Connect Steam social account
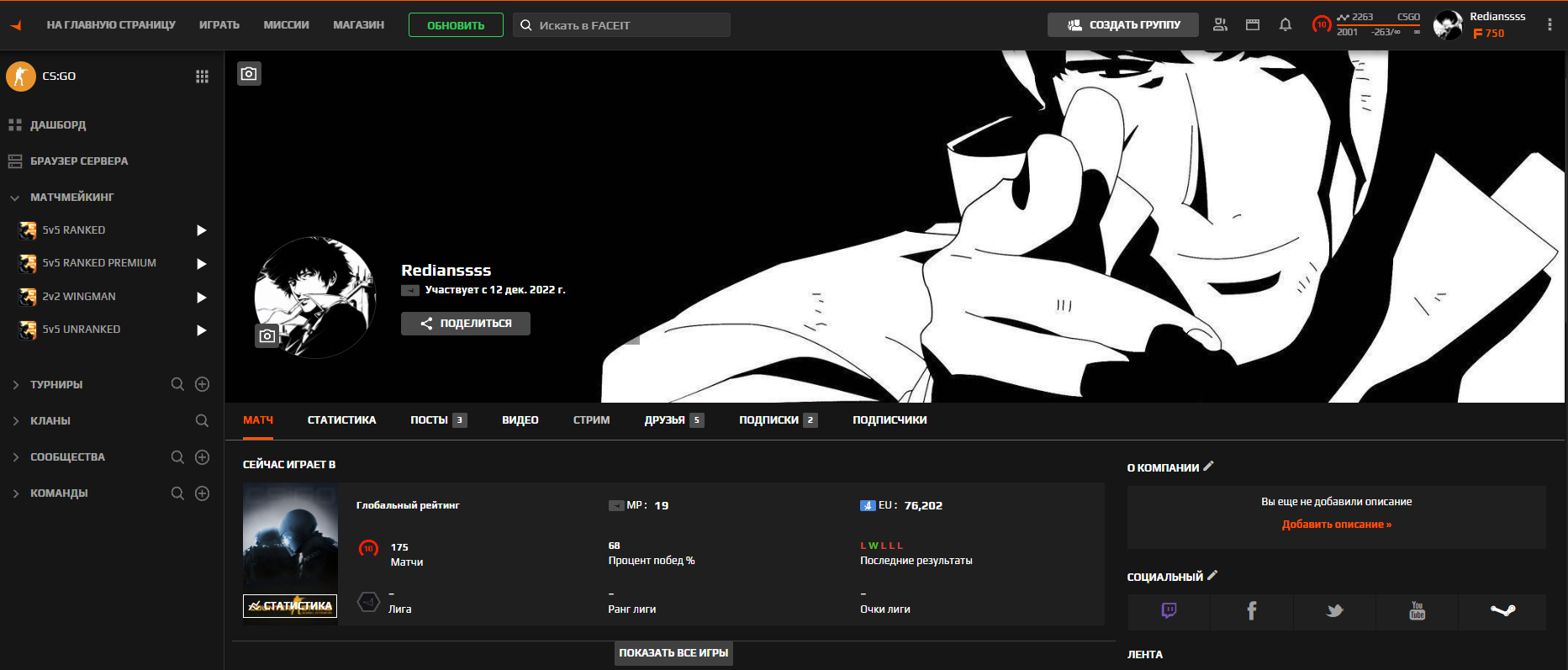The width and height of the screenshot is (1568, 670). coord(1502,611)
